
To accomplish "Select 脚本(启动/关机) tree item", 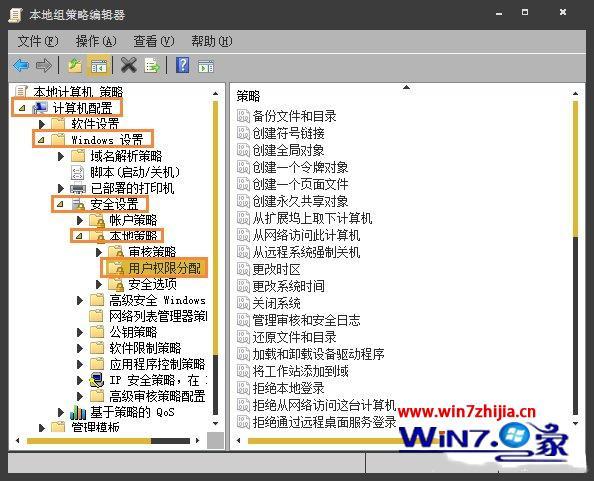I will point(134,172).
